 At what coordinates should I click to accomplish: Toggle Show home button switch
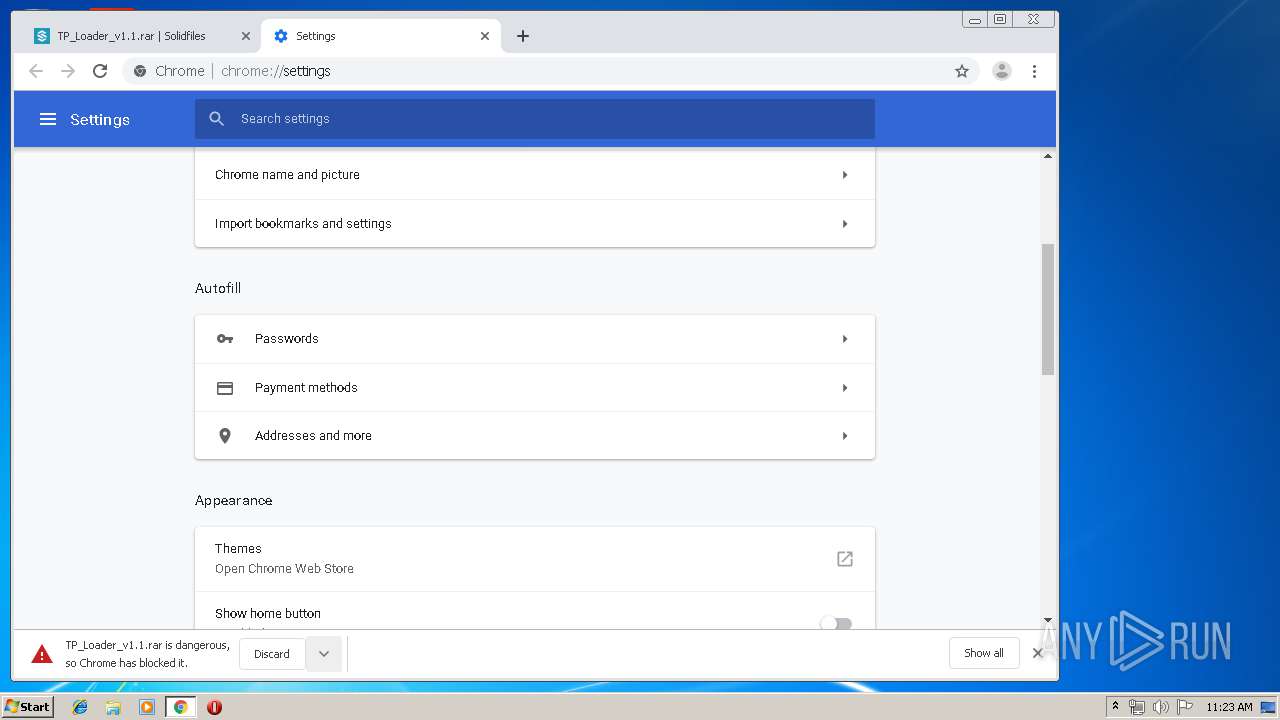(x=836, y=624)
